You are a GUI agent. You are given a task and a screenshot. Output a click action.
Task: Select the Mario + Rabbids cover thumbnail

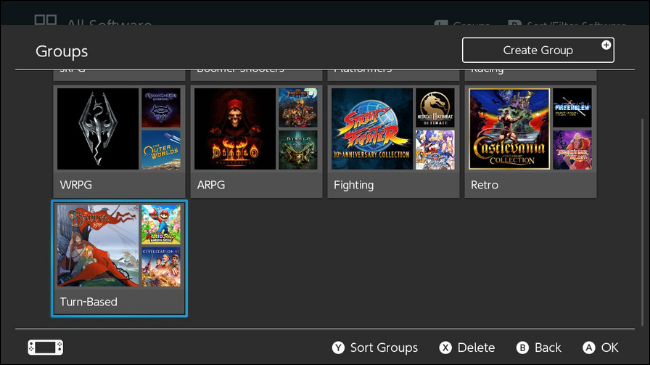[x=161, y=224]
